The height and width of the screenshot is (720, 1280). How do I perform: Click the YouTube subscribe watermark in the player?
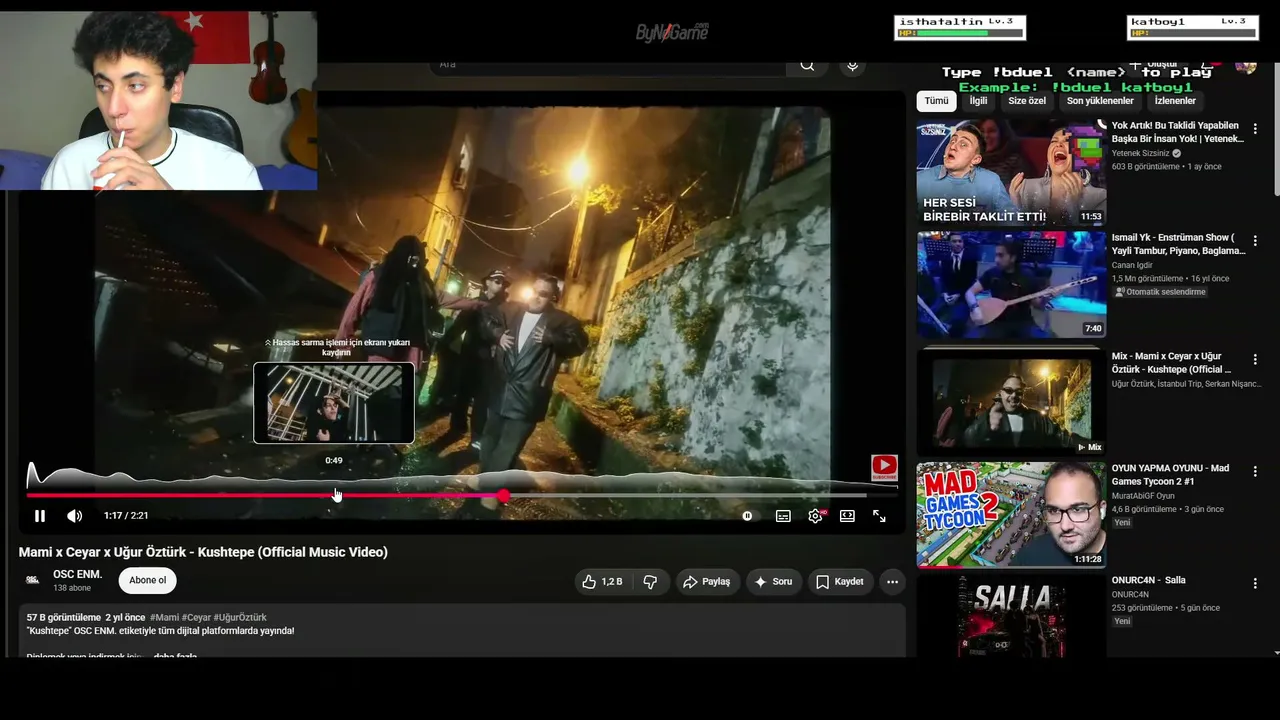pos(884,468)
